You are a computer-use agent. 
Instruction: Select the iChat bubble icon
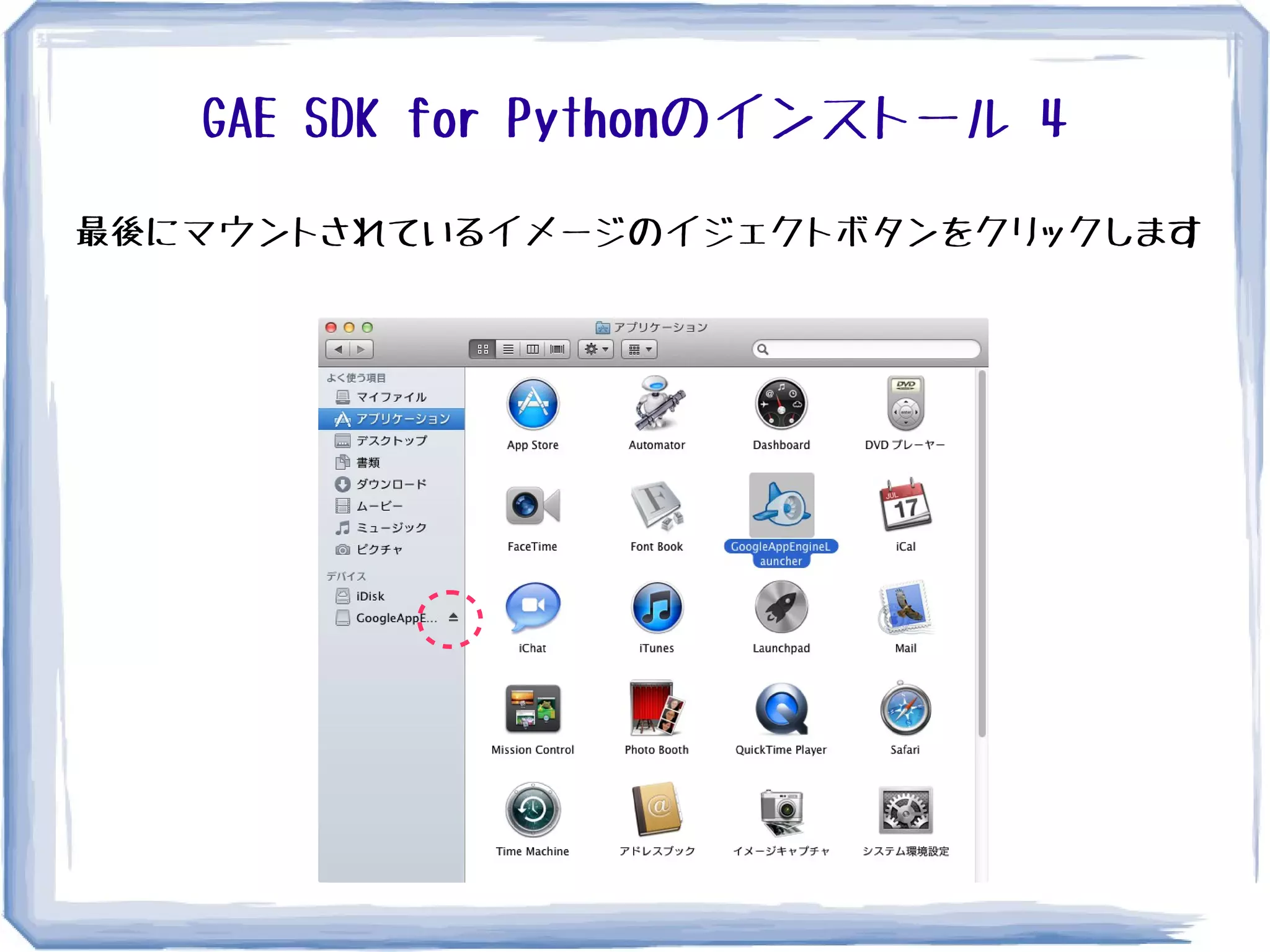[x=533, y=607]
